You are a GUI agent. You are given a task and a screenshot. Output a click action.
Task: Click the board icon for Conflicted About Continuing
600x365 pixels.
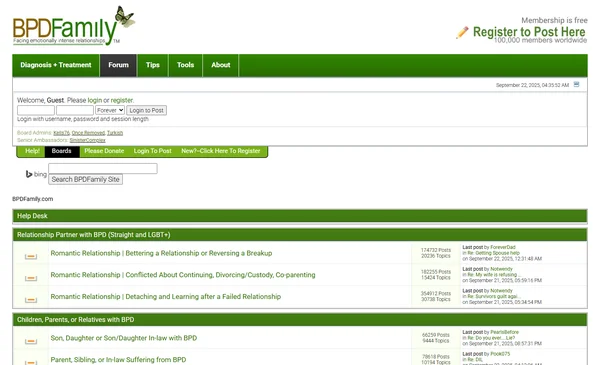pyautogui.click(x=31, y=278)
